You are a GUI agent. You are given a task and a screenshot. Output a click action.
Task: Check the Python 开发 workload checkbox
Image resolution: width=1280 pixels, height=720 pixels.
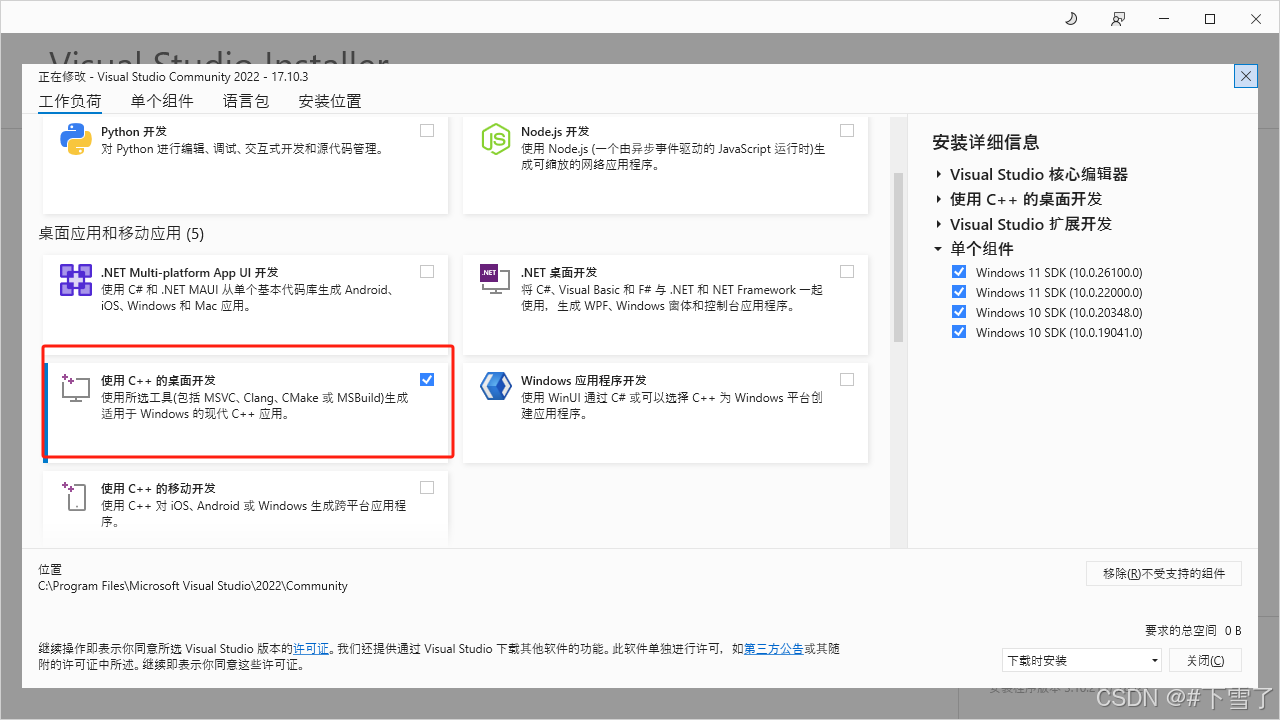(427, 130)
